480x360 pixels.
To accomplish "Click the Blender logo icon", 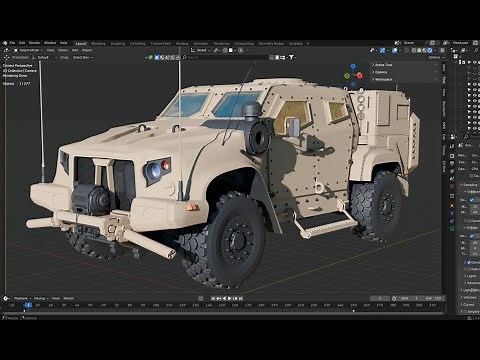I will pyautogui.click(x=5, y=43).
